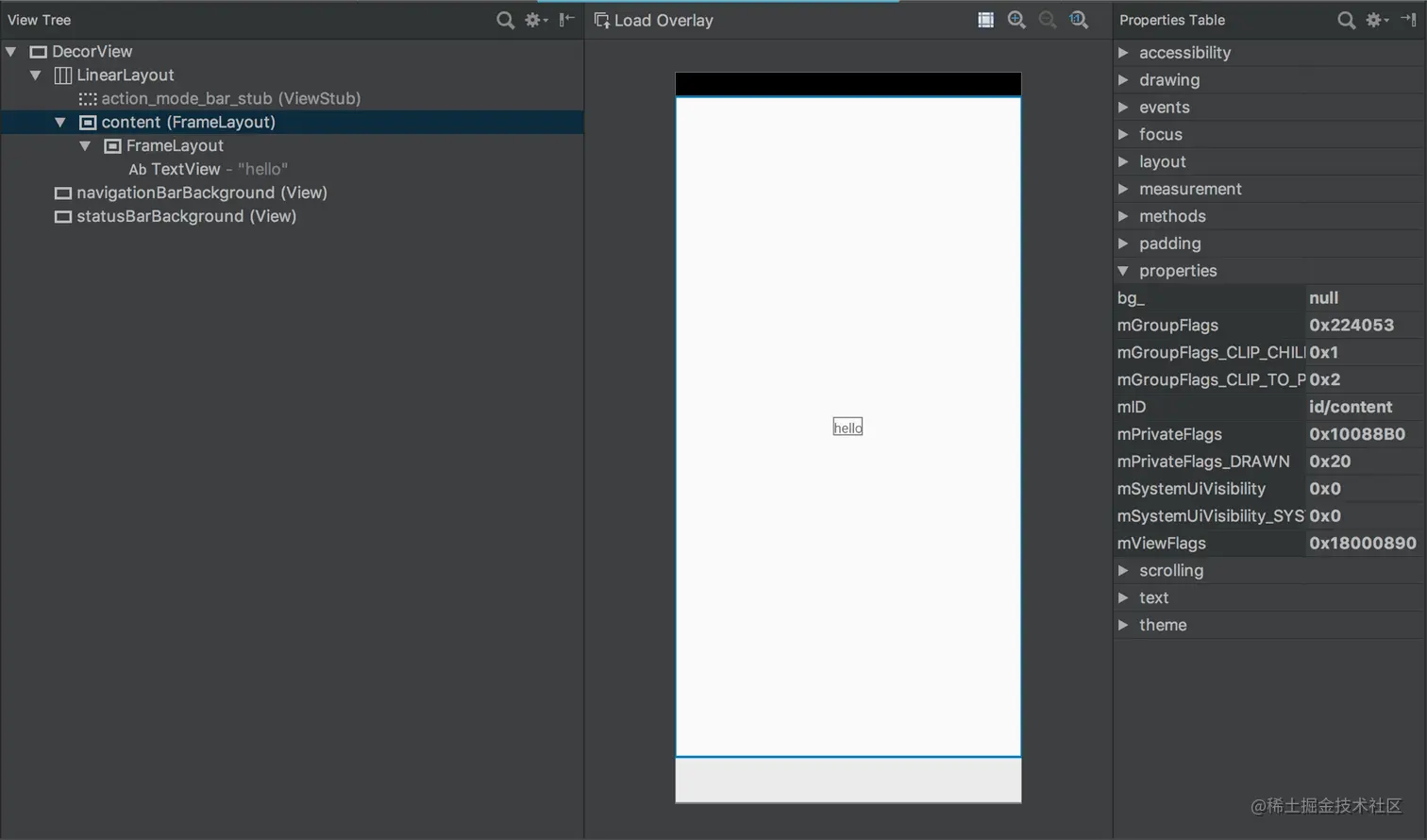The width and height of the screenshot is (1427, 840).
Task: Zoom in on the layout preview
Action: tap(1016, 20)
